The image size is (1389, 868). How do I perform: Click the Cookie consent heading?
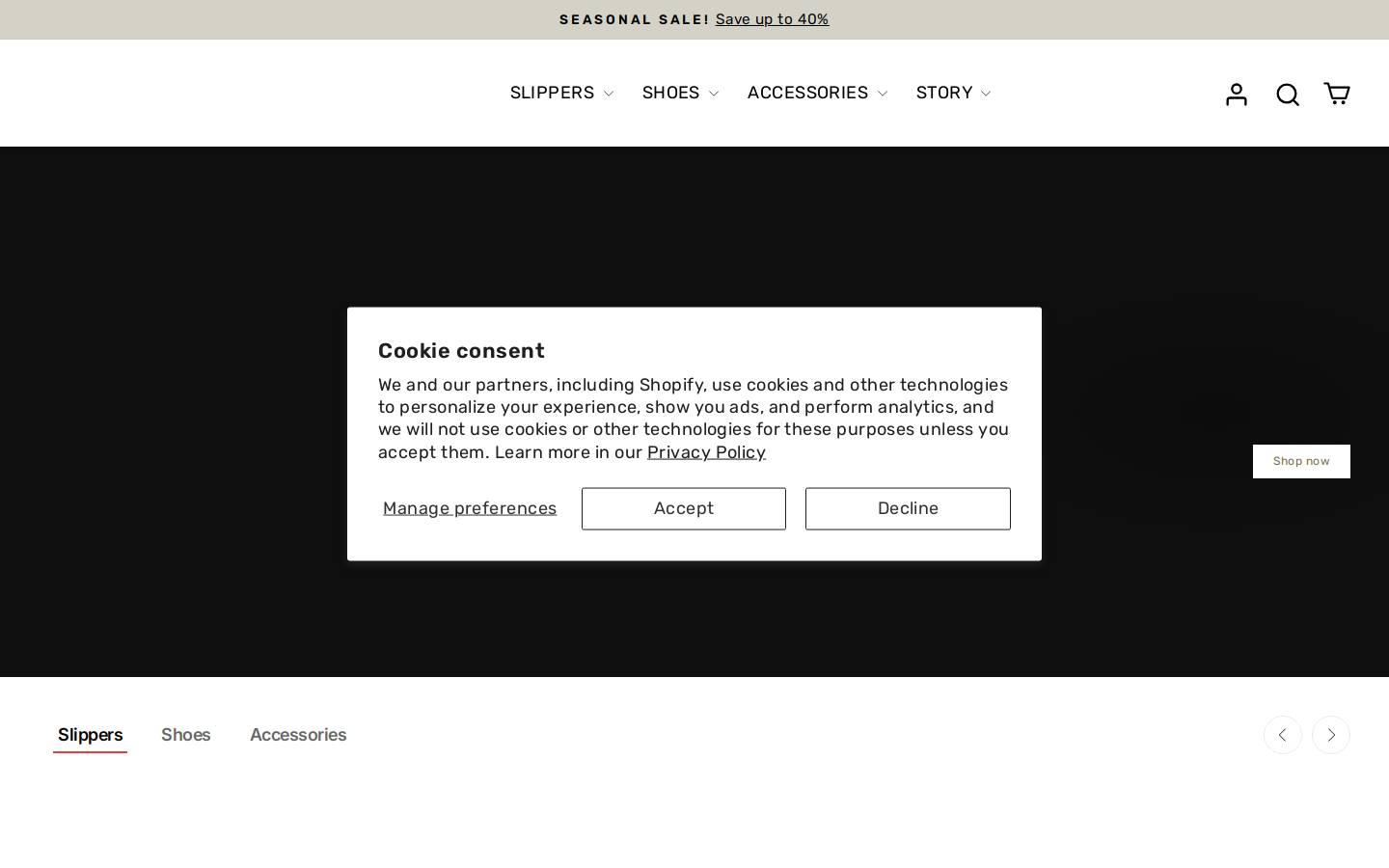coord(461,351)
